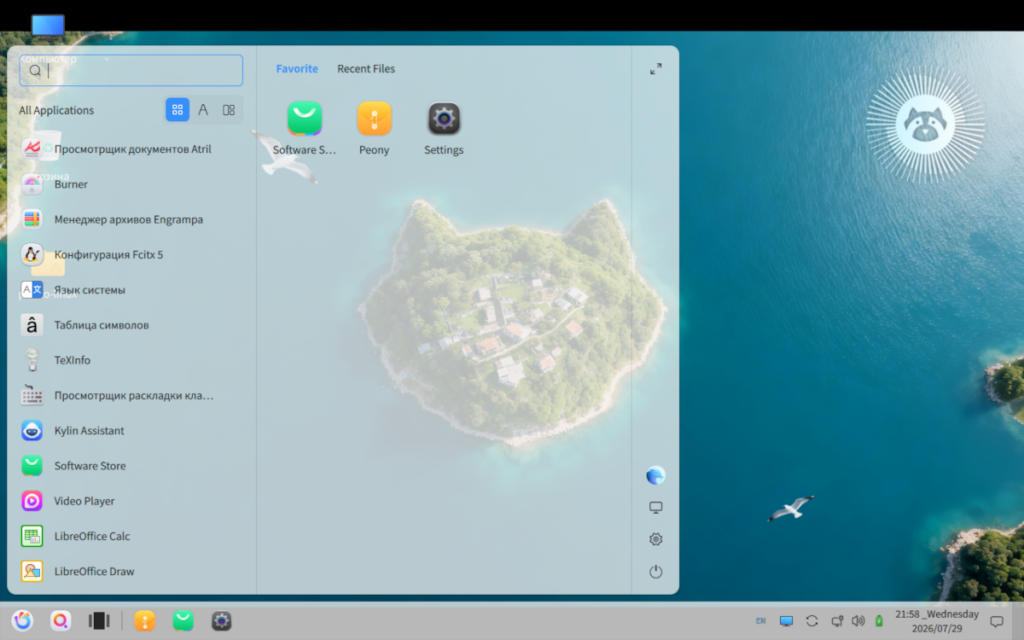Open Менеджер архивов Engrampa

(131, 219)
